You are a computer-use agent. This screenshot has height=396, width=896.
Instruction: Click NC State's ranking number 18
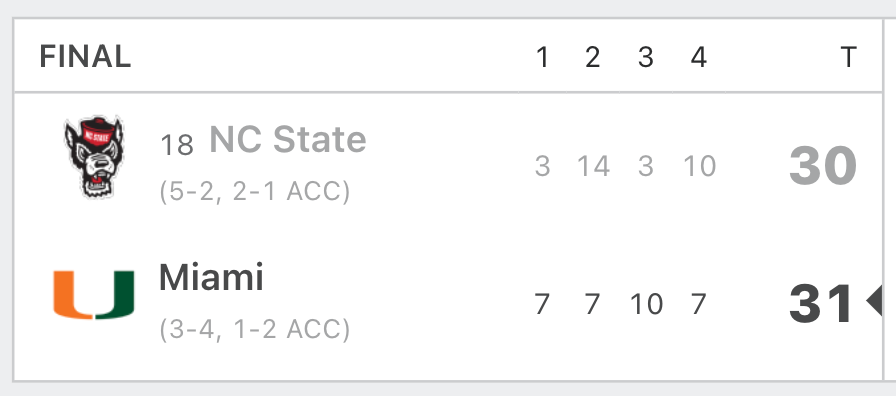pyautogui.click(x=177, y=145)
